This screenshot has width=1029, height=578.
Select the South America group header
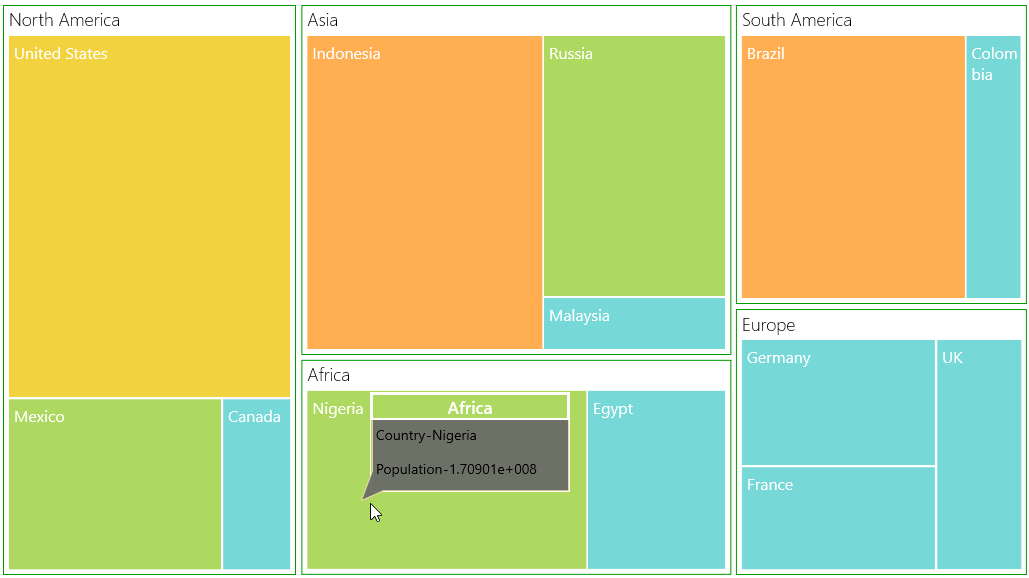pyautogui.click(x=797, y=20)
